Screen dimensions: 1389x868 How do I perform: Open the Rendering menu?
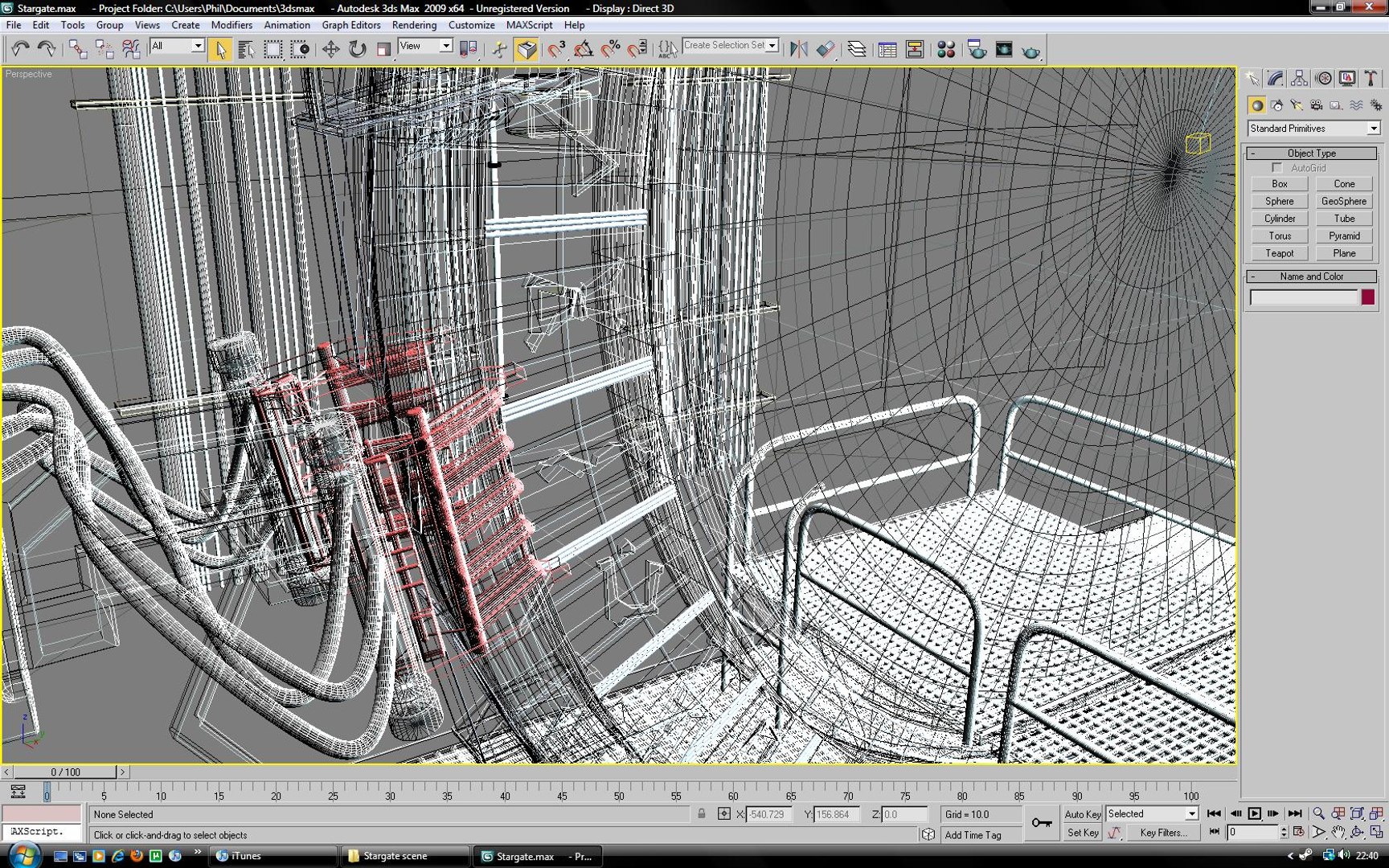414,25
